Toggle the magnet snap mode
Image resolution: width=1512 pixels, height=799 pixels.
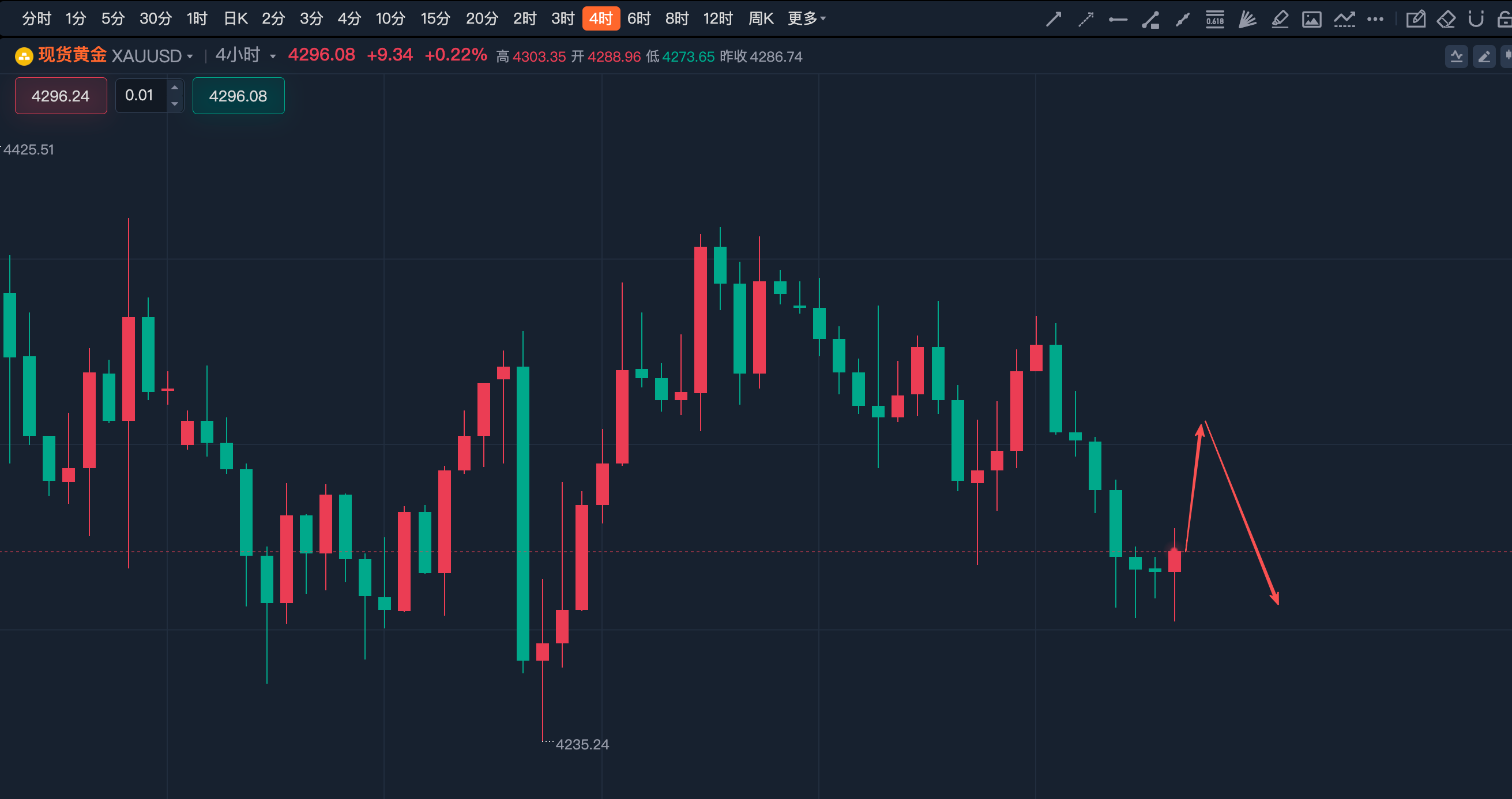(x=1476, y=20)
